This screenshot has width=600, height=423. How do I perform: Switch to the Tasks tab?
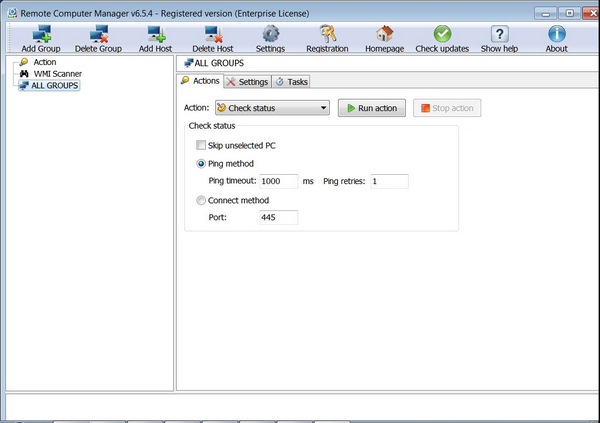(x=292, y=82)
